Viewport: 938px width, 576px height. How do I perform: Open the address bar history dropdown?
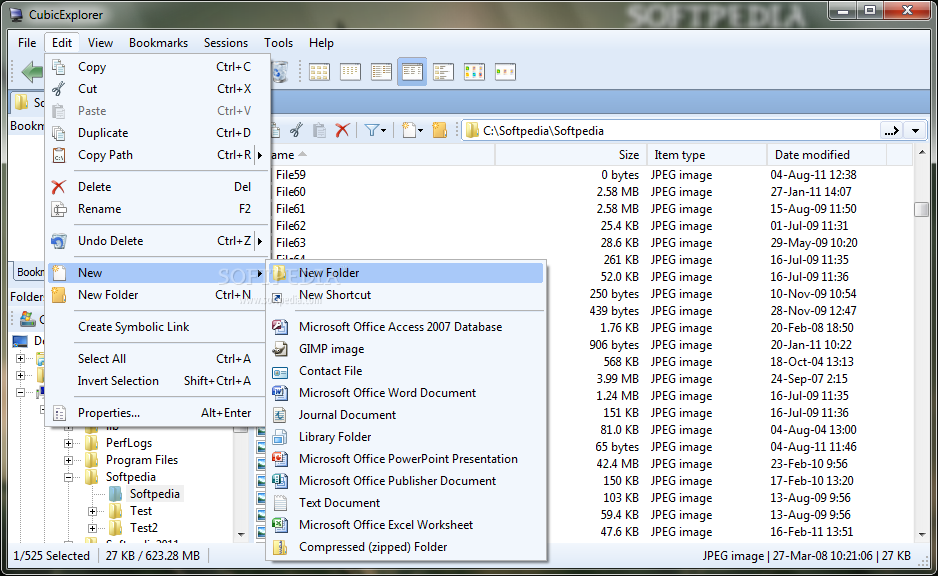[x=915, y=130]
